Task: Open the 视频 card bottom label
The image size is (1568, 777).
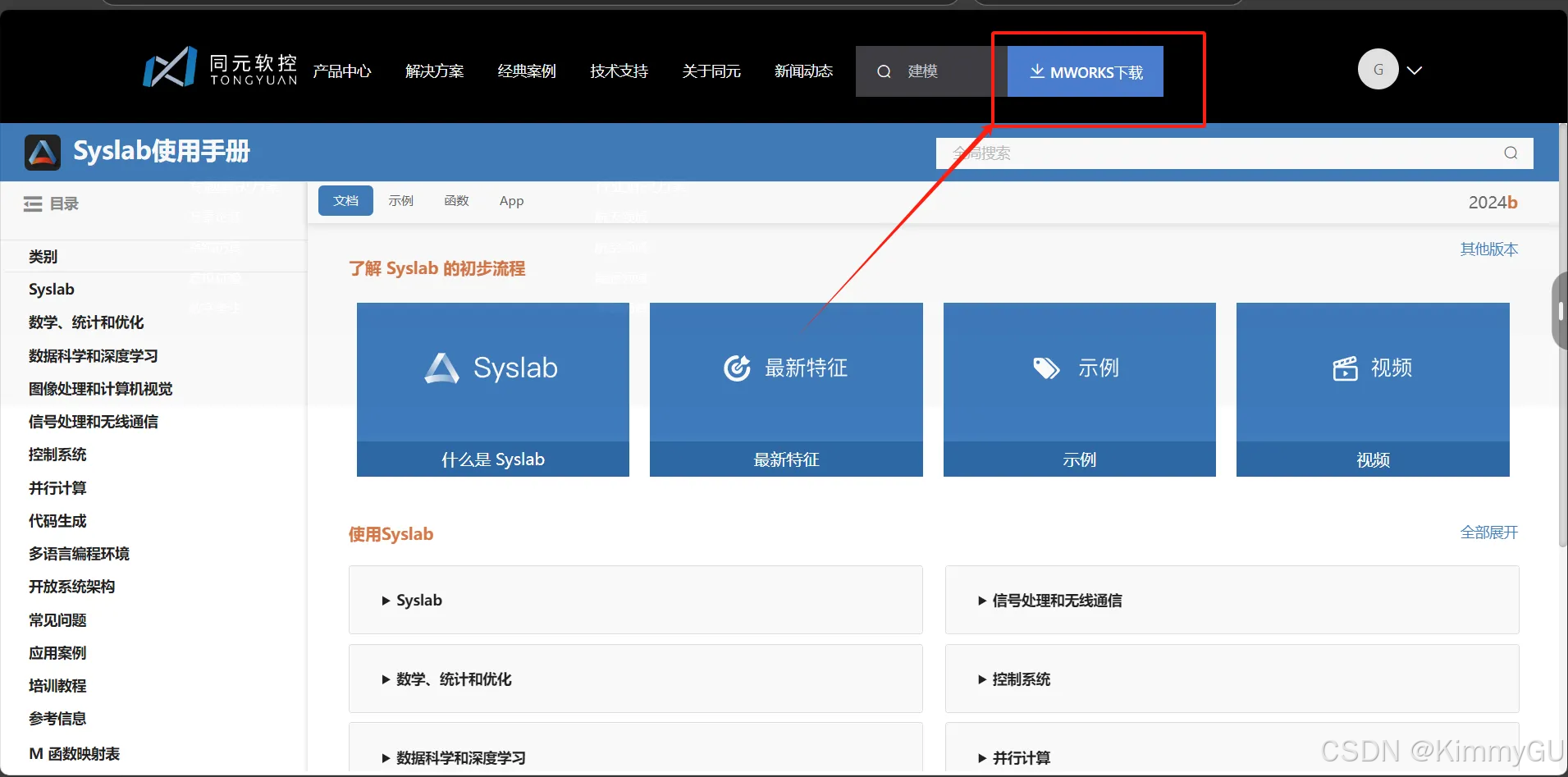Action: pos(1373,459)
